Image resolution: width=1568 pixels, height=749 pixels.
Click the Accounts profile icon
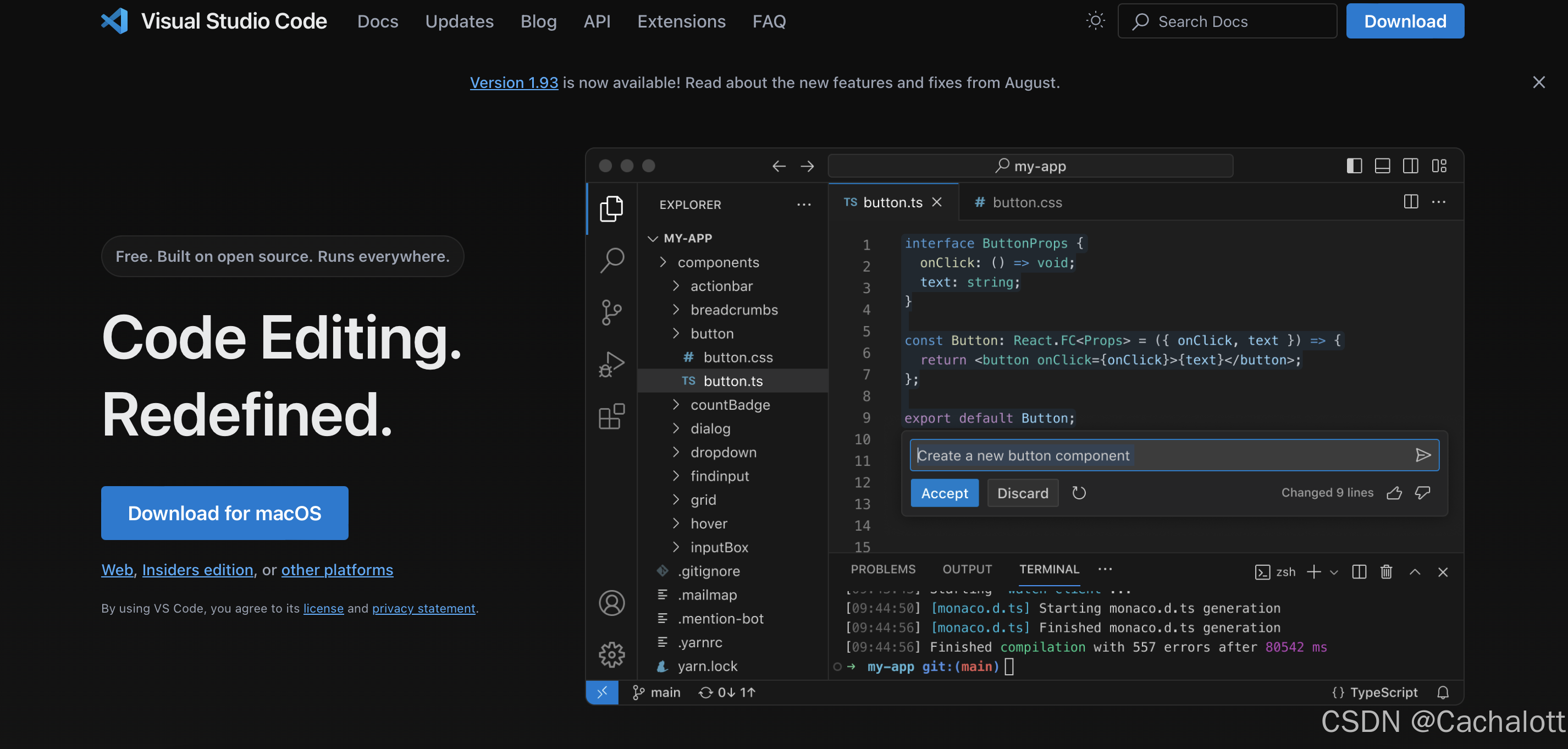[611, 603]
